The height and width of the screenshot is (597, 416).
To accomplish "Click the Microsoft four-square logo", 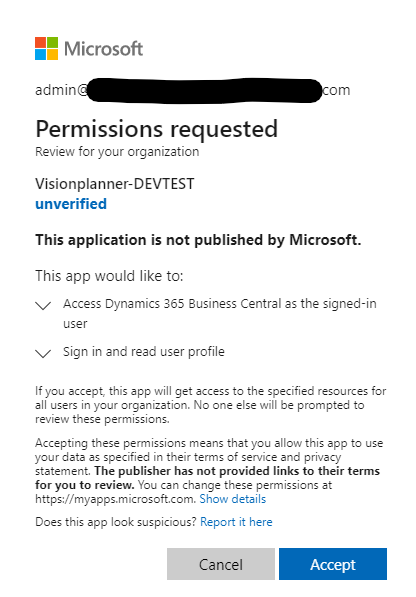I will click(x=46, y=48).
